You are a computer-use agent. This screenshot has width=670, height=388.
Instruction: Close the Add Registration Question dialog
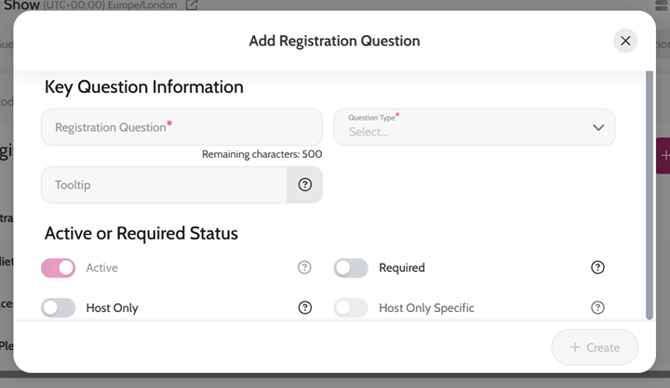click(626, 41)
